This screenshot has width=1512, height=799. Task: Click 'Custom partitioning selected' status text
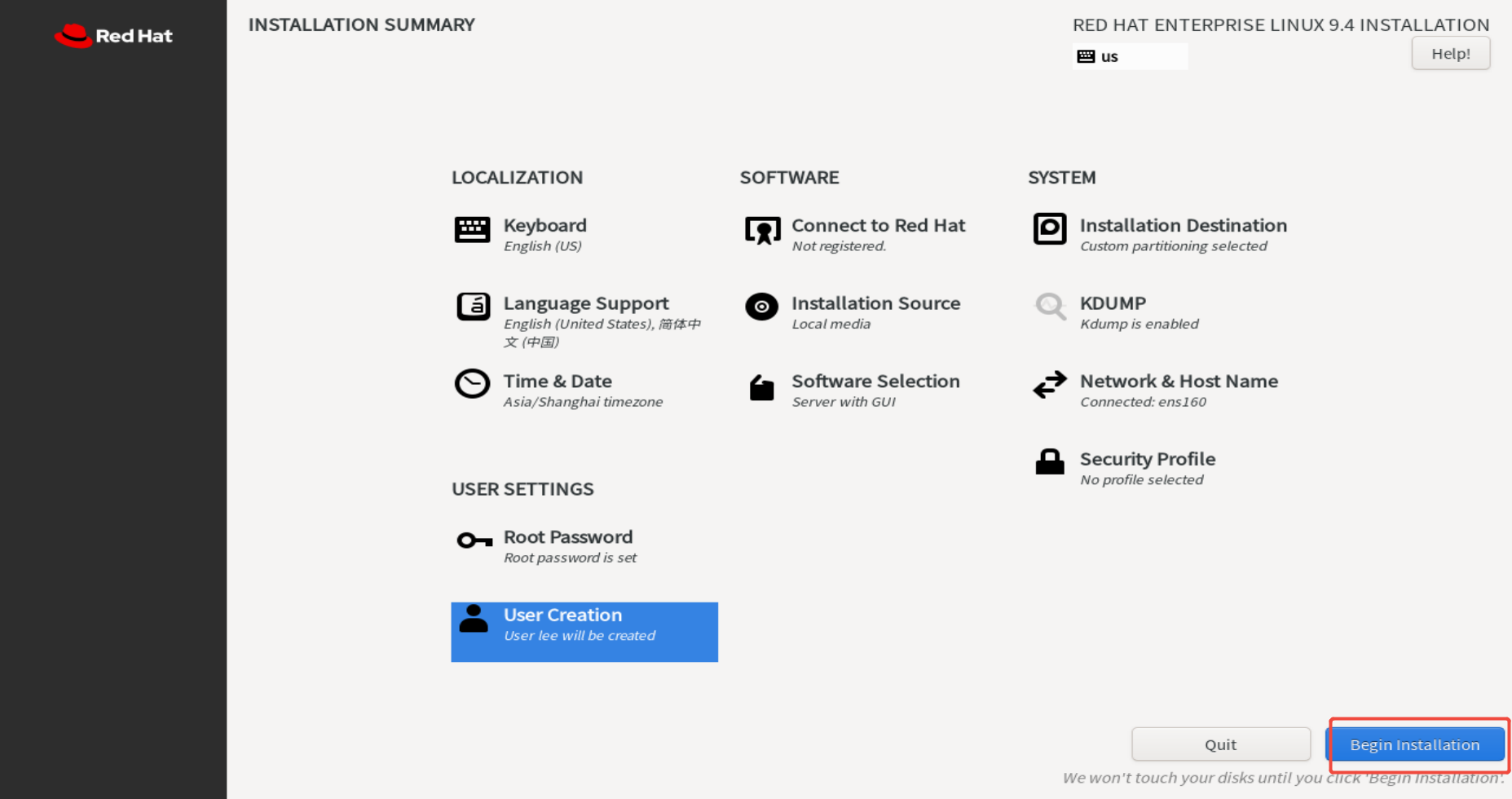pyautogui.click(x=1174, y=246)
